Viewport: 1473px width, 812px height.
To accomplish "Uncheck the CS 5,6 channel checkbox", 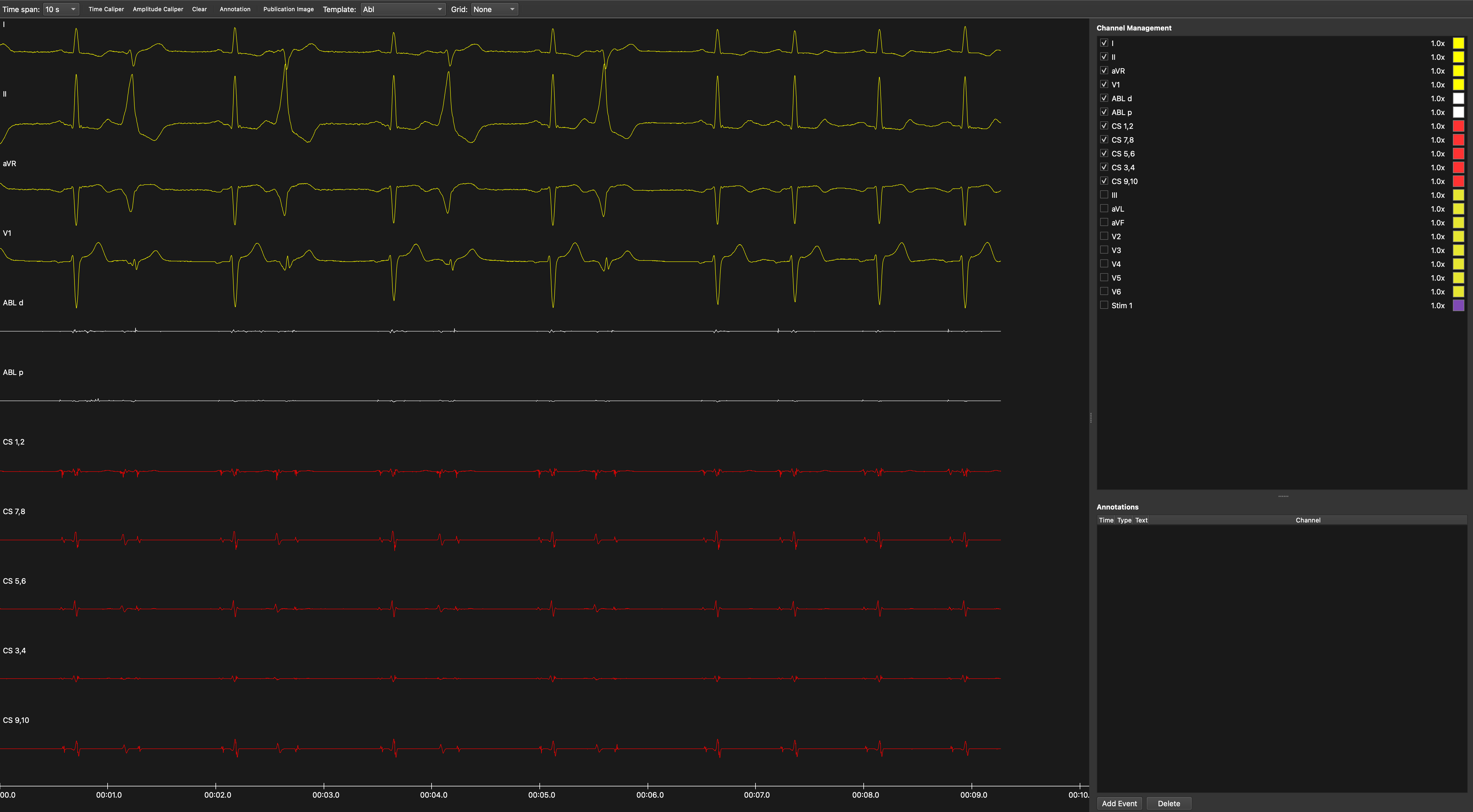I will [x=1104, y=153].
